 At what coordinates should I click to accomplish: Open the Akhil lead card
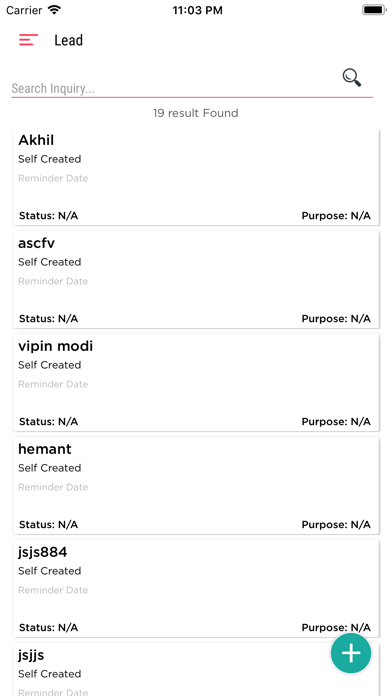pyautogui.click(x=196, y=177)
